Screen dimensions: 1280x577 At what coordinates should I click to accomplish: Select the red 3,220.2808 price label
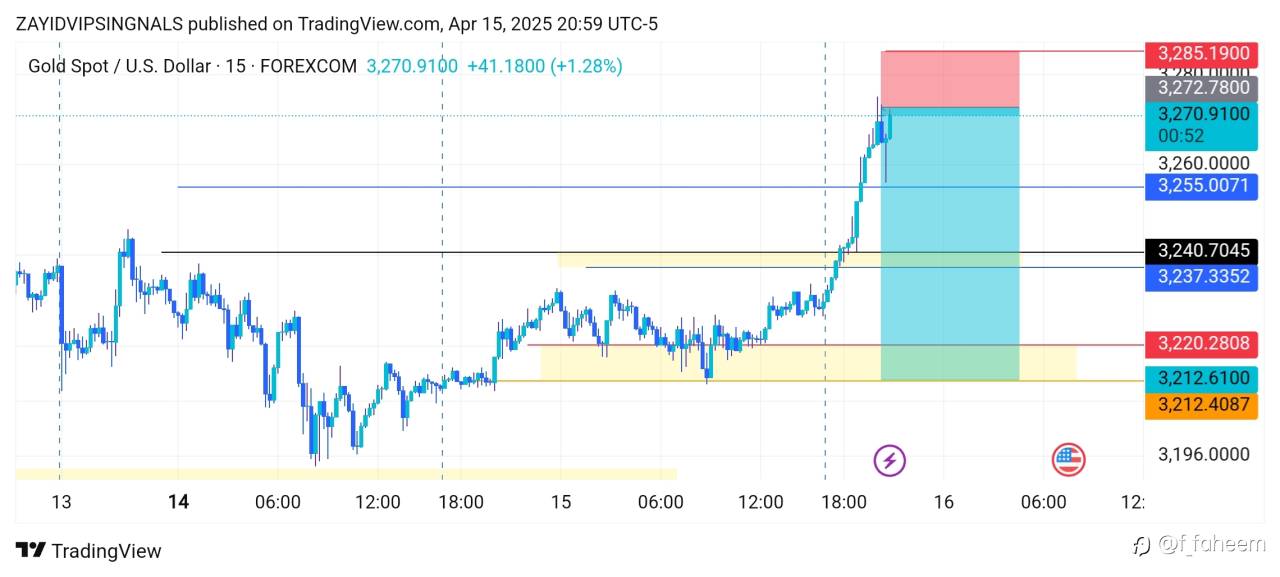[1201, 344]
